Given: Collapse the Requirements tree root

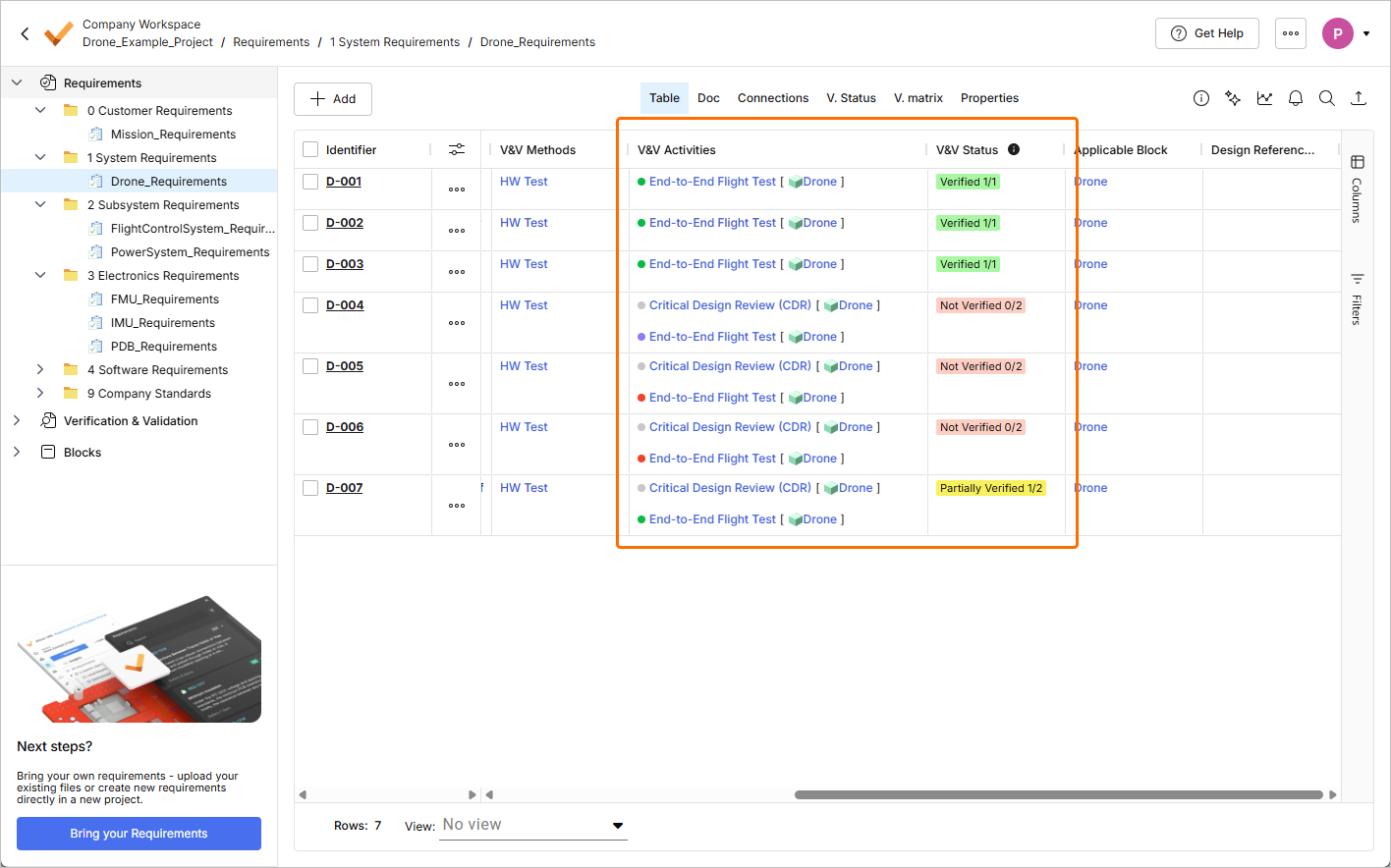Looking at the screenshot, I should tap(17, 82).
